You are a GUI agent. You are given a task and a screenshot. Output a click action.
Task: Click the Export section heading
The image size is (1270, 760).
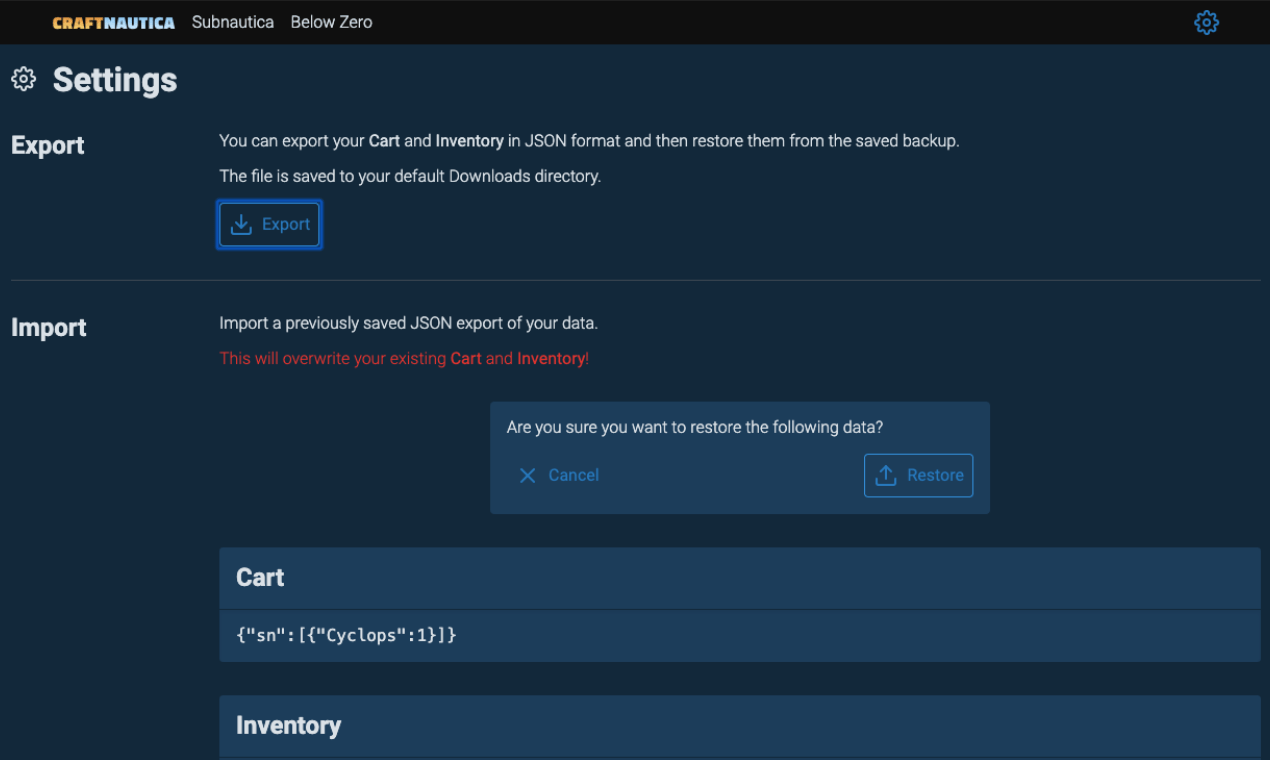tap(48, 145)
